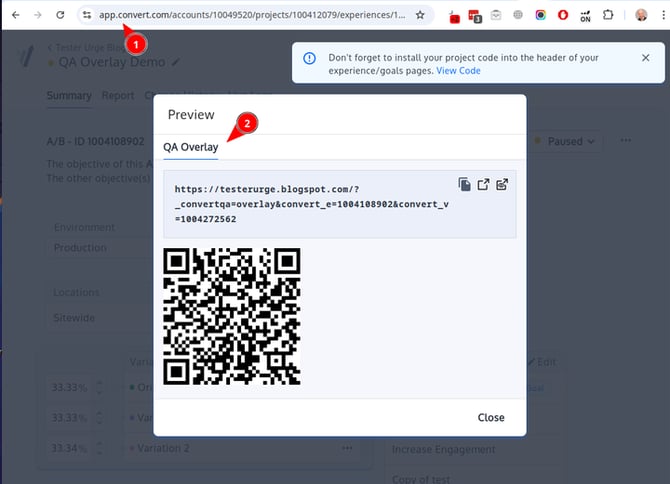
Task: Bookmark this page with the star icon
Action: 420,15
